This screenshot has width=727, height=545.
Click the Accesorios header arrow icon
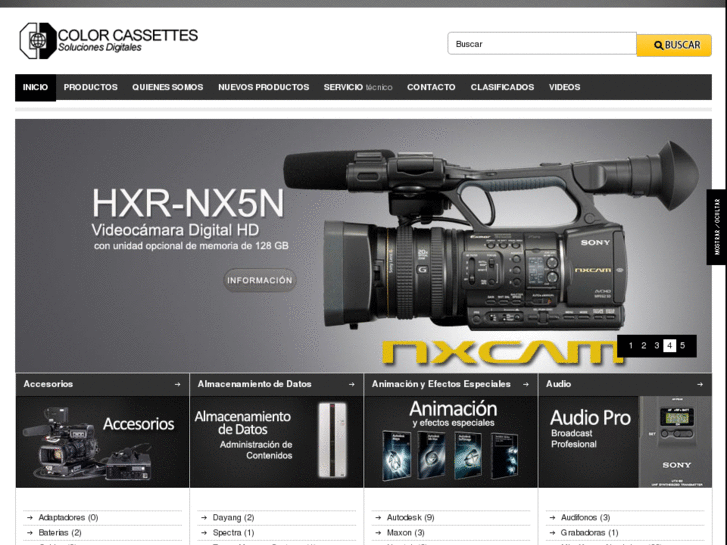coord(178,385)
